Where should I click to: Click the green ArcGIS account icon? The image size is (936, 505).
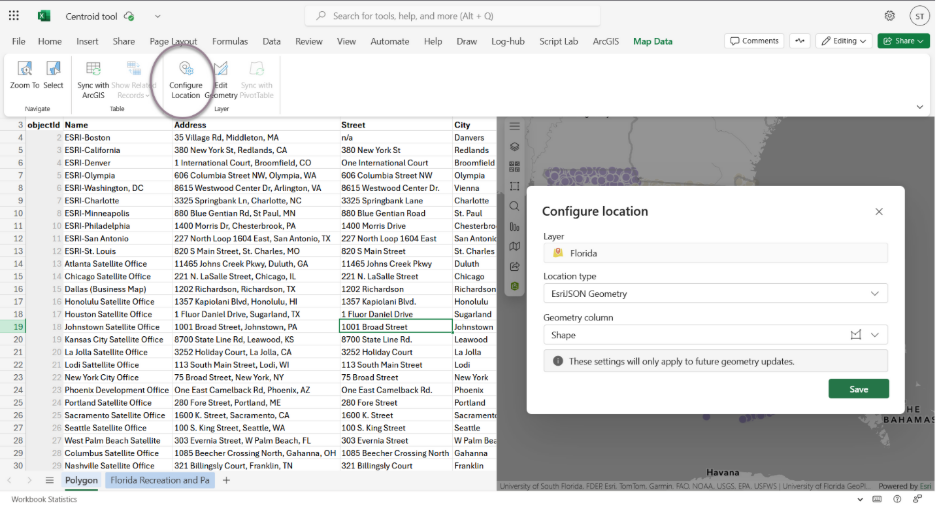point(515,287)
